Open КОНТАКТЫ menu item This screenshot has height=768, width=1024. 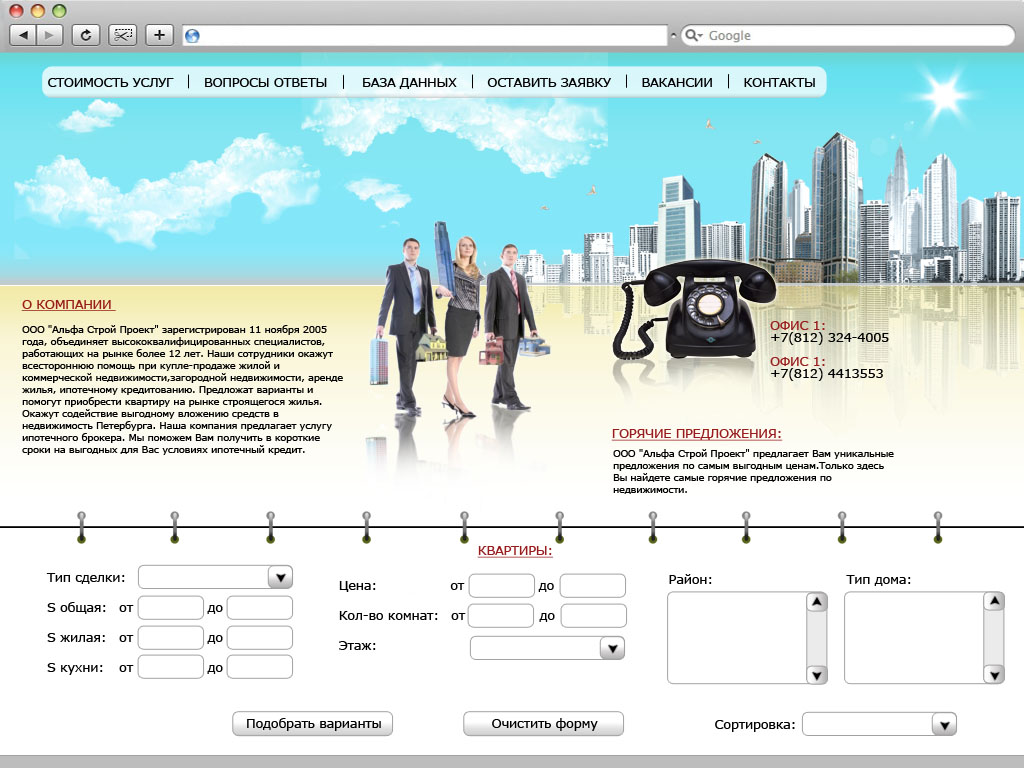(x=779, y=82)
